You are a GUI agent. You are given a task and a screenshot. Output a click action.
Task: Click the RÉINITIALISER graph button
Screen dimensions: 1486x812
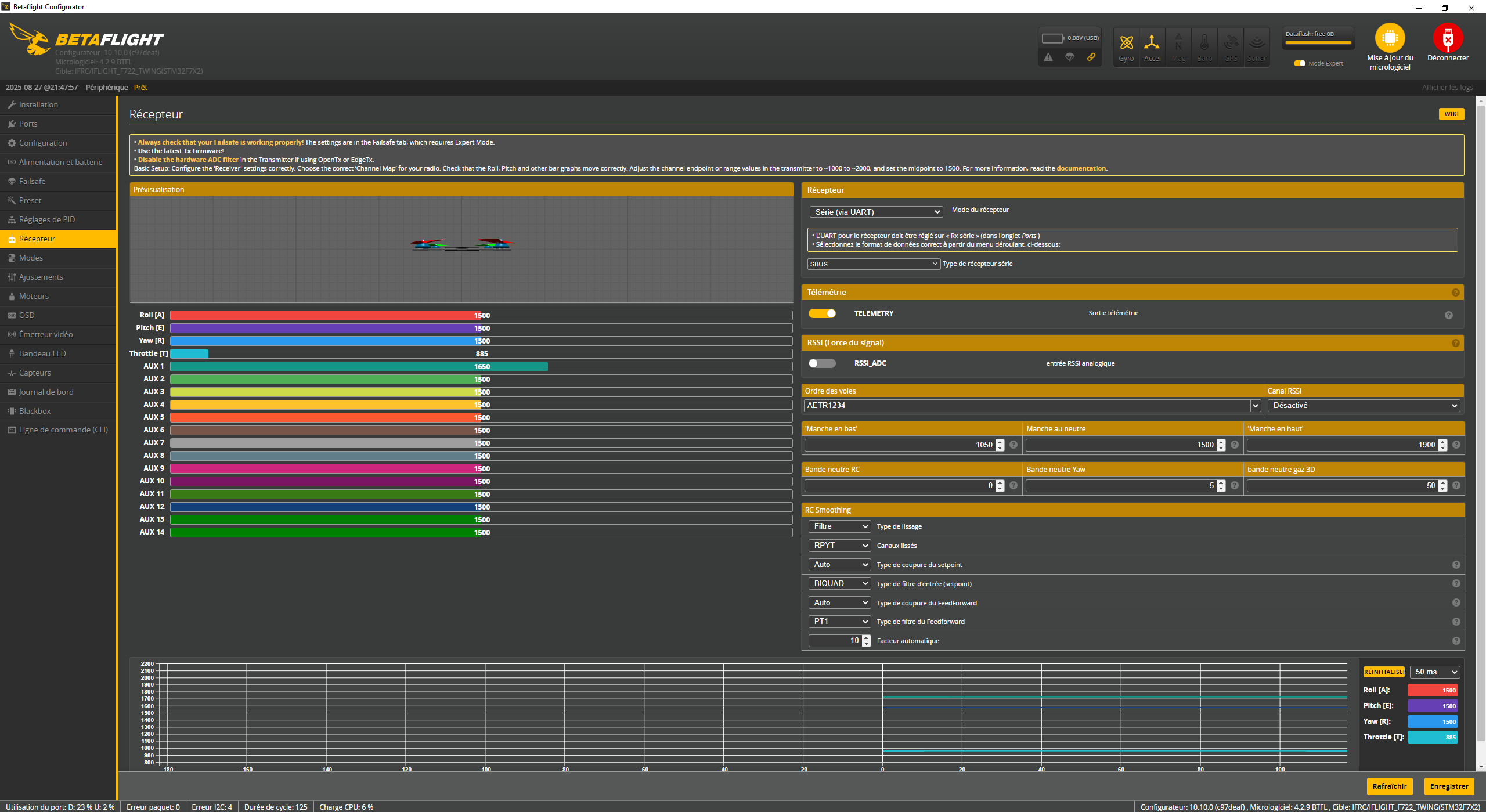[x=1384, y=672]
